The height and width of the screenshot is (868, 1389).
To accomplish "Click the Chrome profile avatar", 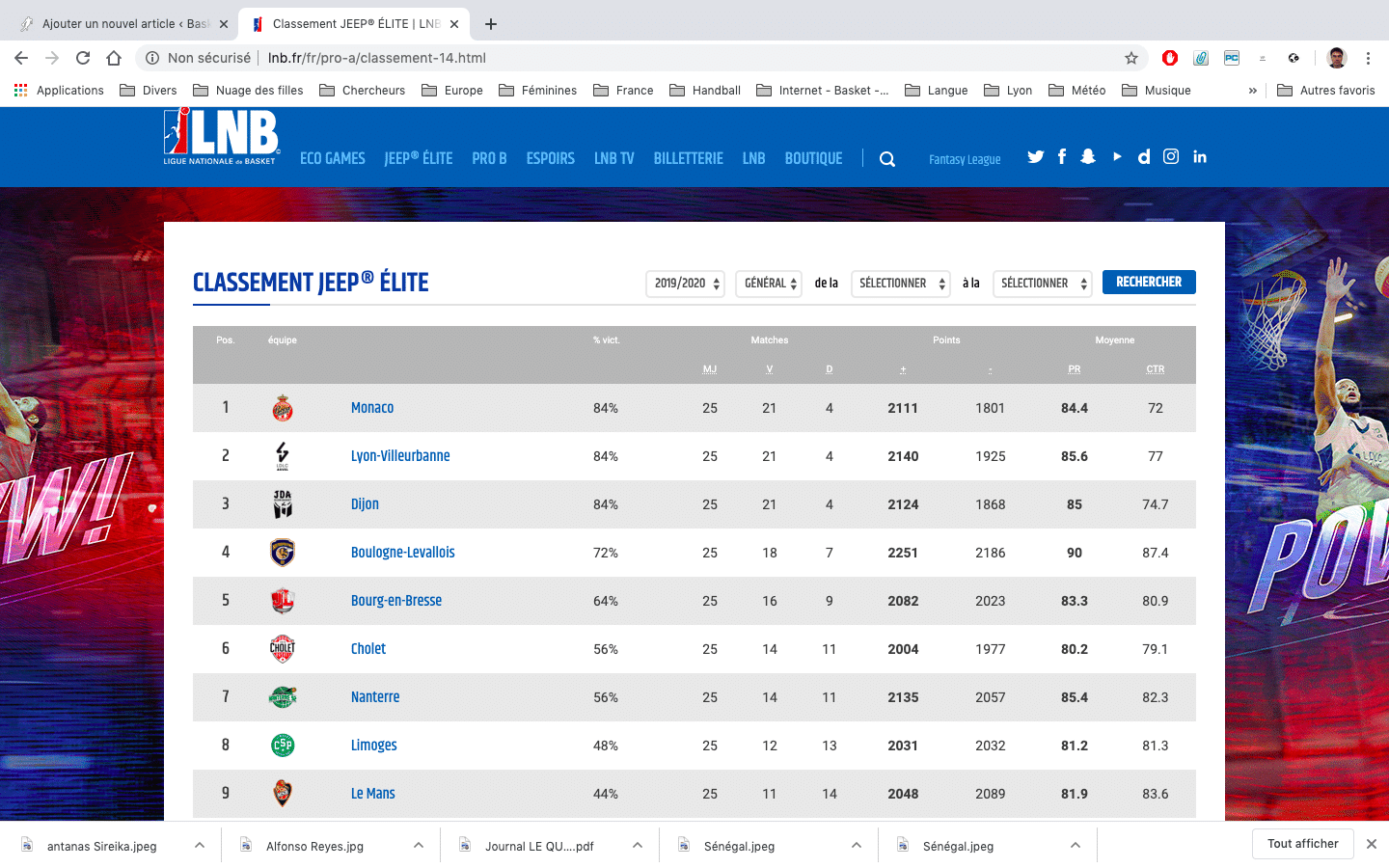I will tap(1337, 58).
